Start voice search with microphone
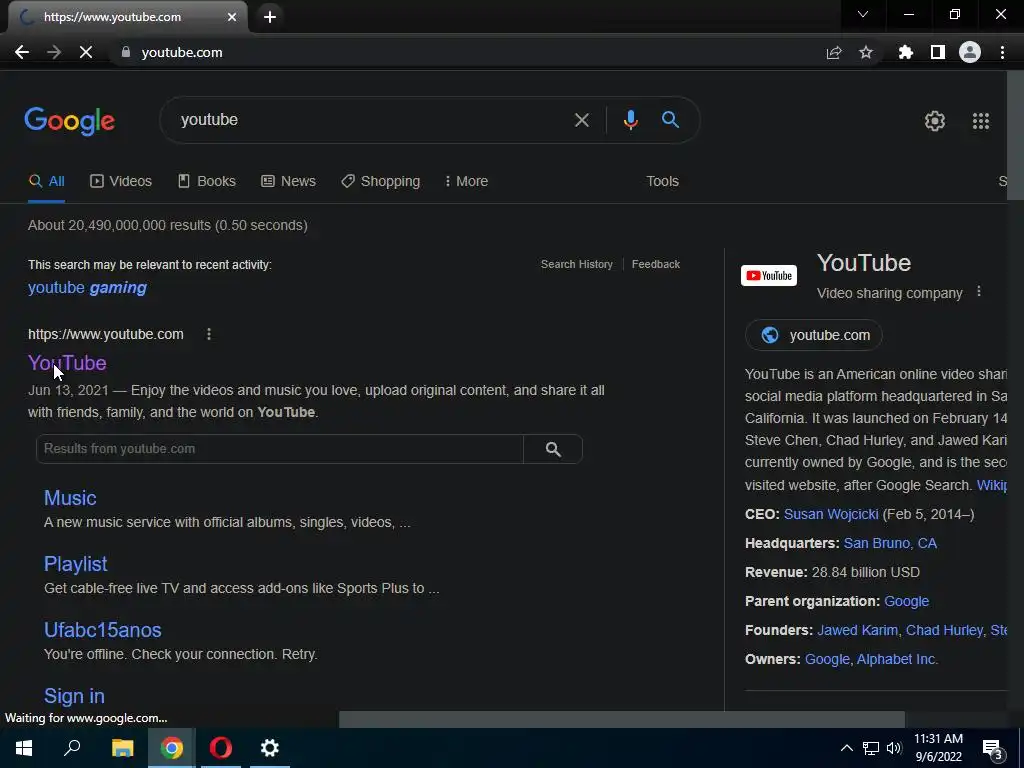 (x=630, y=120)
